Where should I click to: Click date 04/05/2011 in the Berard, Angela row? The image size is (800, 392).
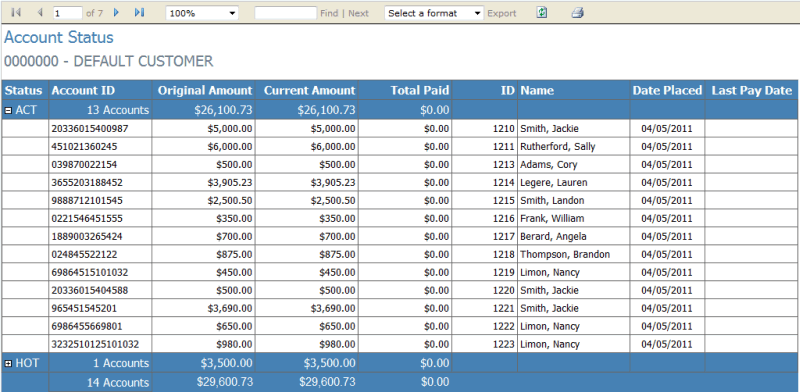pos(667,236)
